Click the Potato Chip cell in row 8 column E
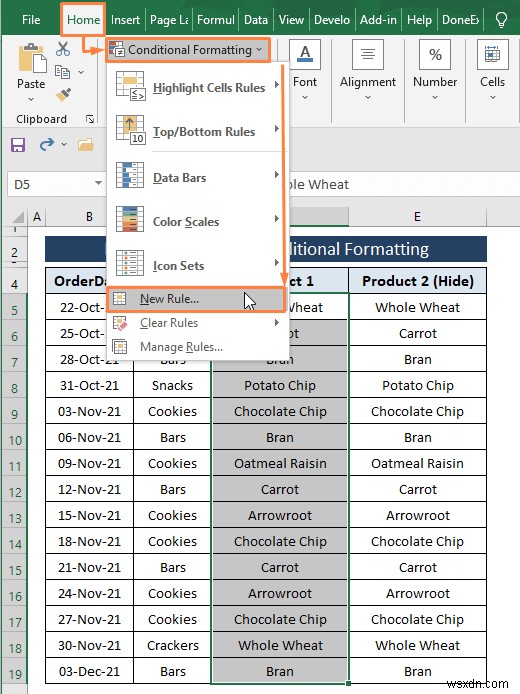Screen dimensions: 520x694 point(418,386)
